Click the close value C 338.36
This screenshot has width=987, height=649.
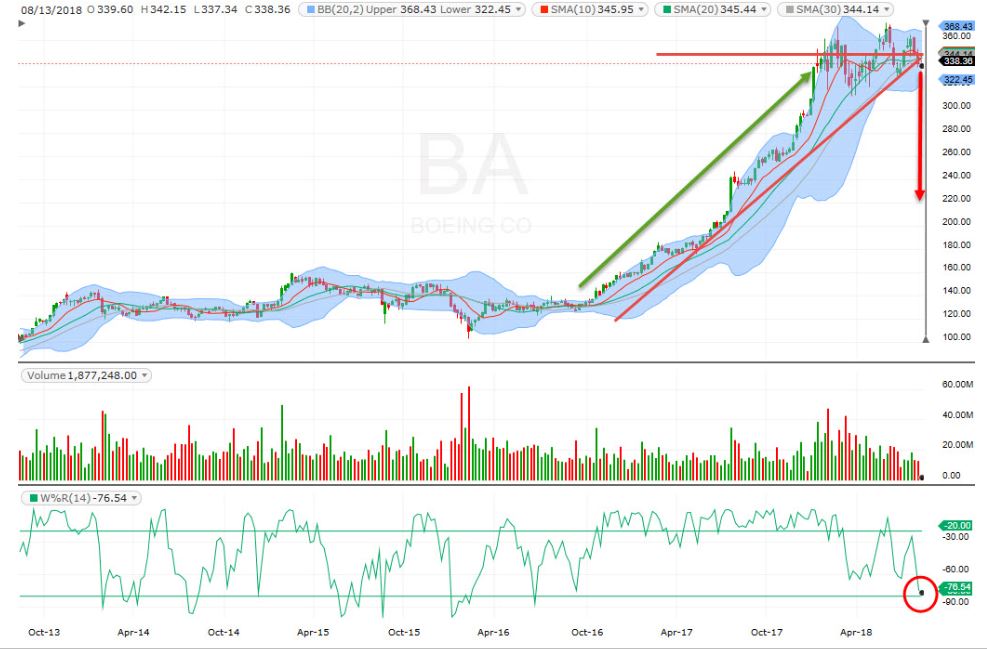(268, 9)
